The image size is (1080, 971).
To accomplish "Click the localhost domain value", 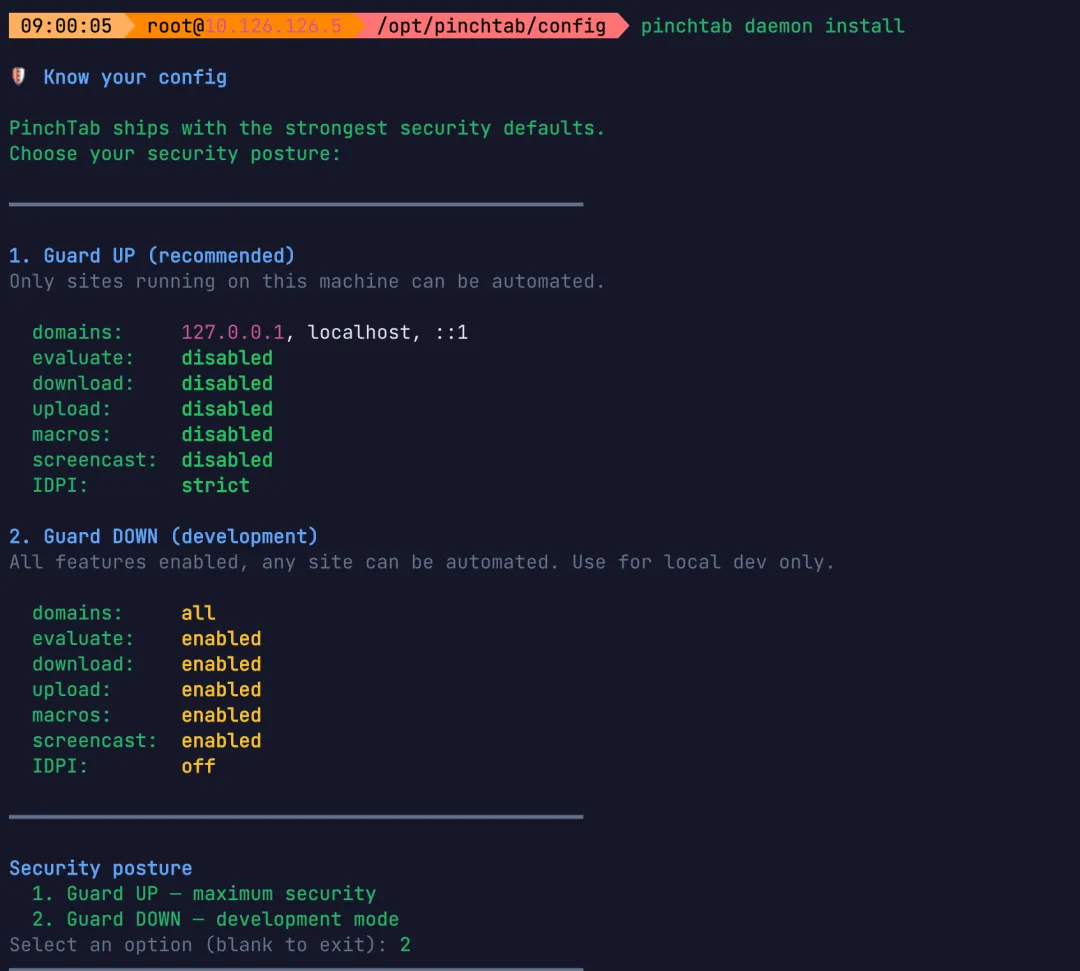I will point(359,332).
